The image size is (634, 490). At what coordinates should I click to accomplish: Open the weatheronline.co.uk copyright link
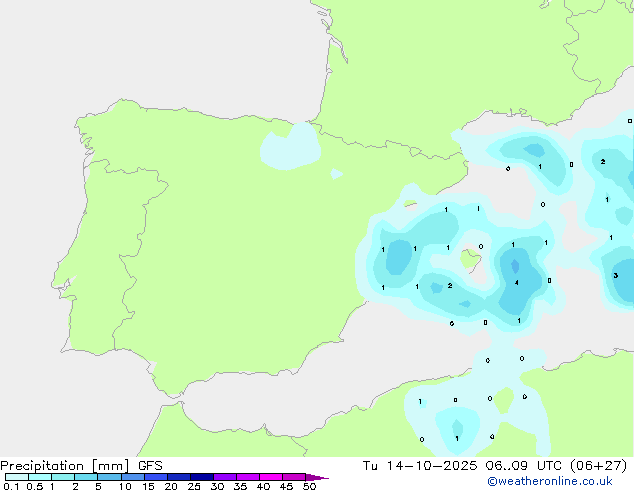550,481
